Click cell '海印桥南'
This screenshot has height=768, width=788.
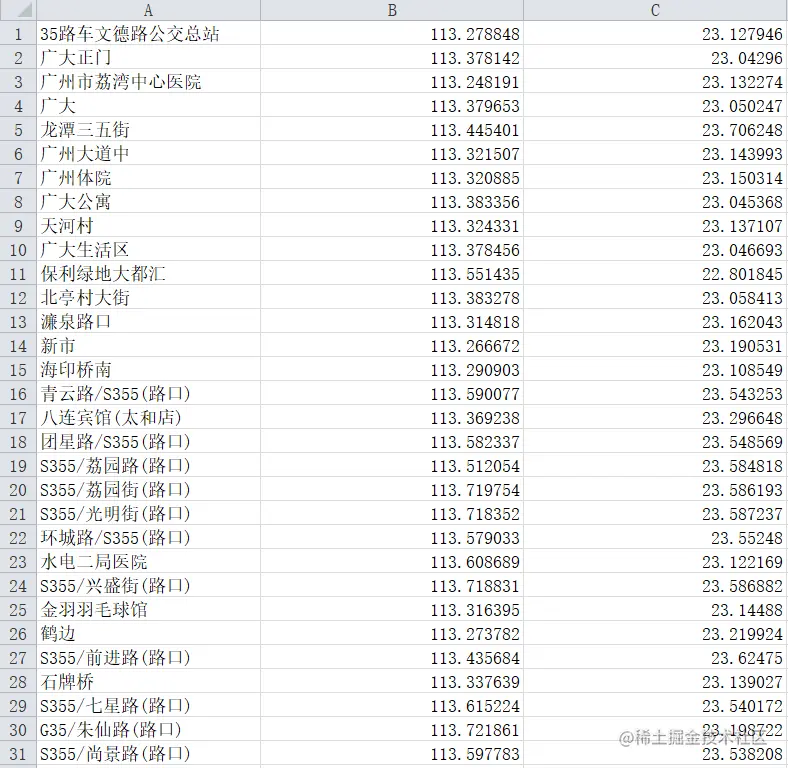(x=148, y=369)
